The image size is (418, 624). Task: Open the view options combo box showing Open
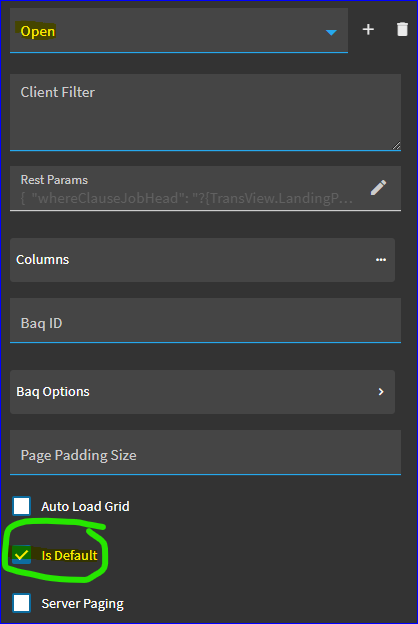(x=179, y=31)
